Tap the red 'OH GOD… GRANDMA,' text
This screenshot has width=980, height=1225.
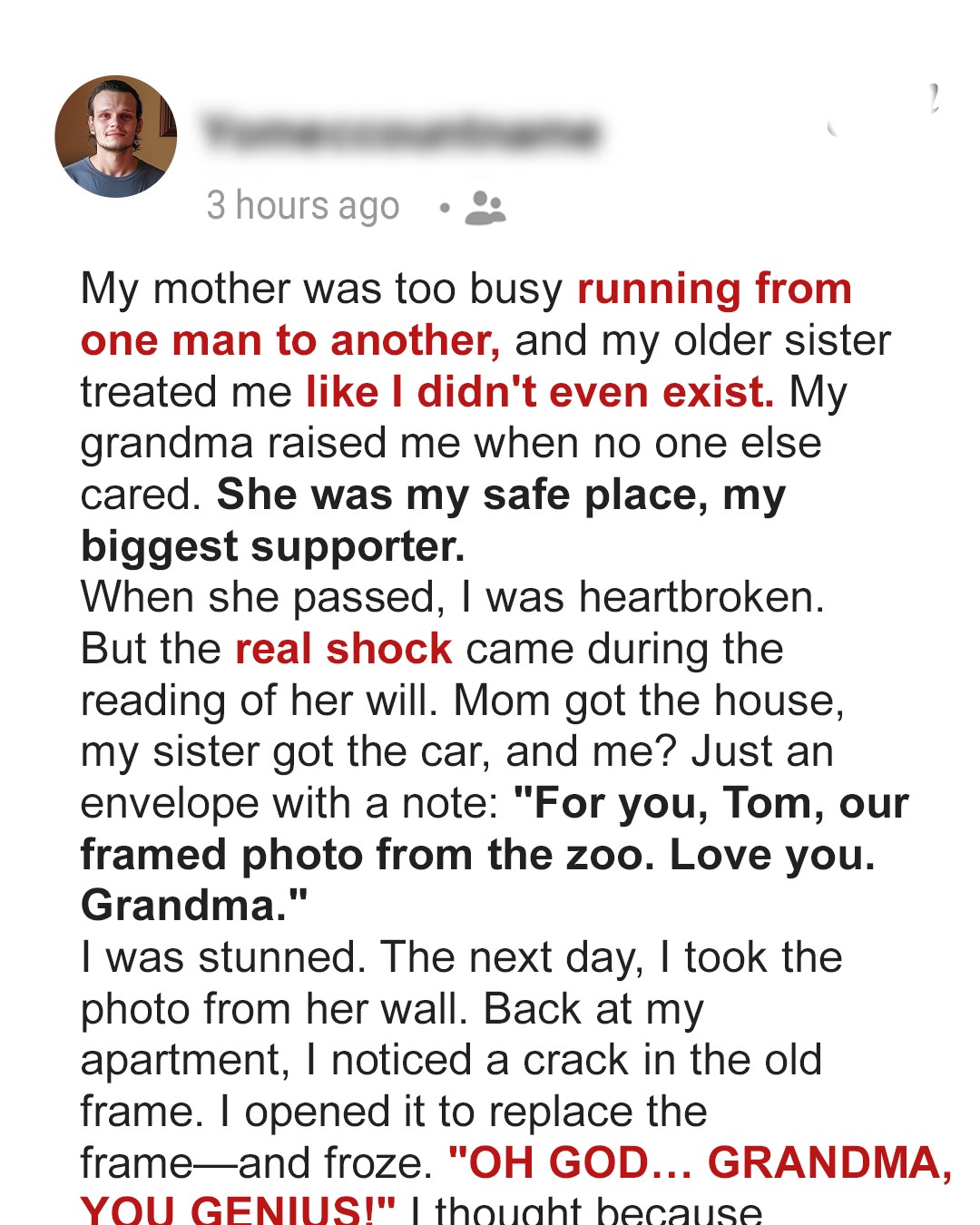(700, 1163)
